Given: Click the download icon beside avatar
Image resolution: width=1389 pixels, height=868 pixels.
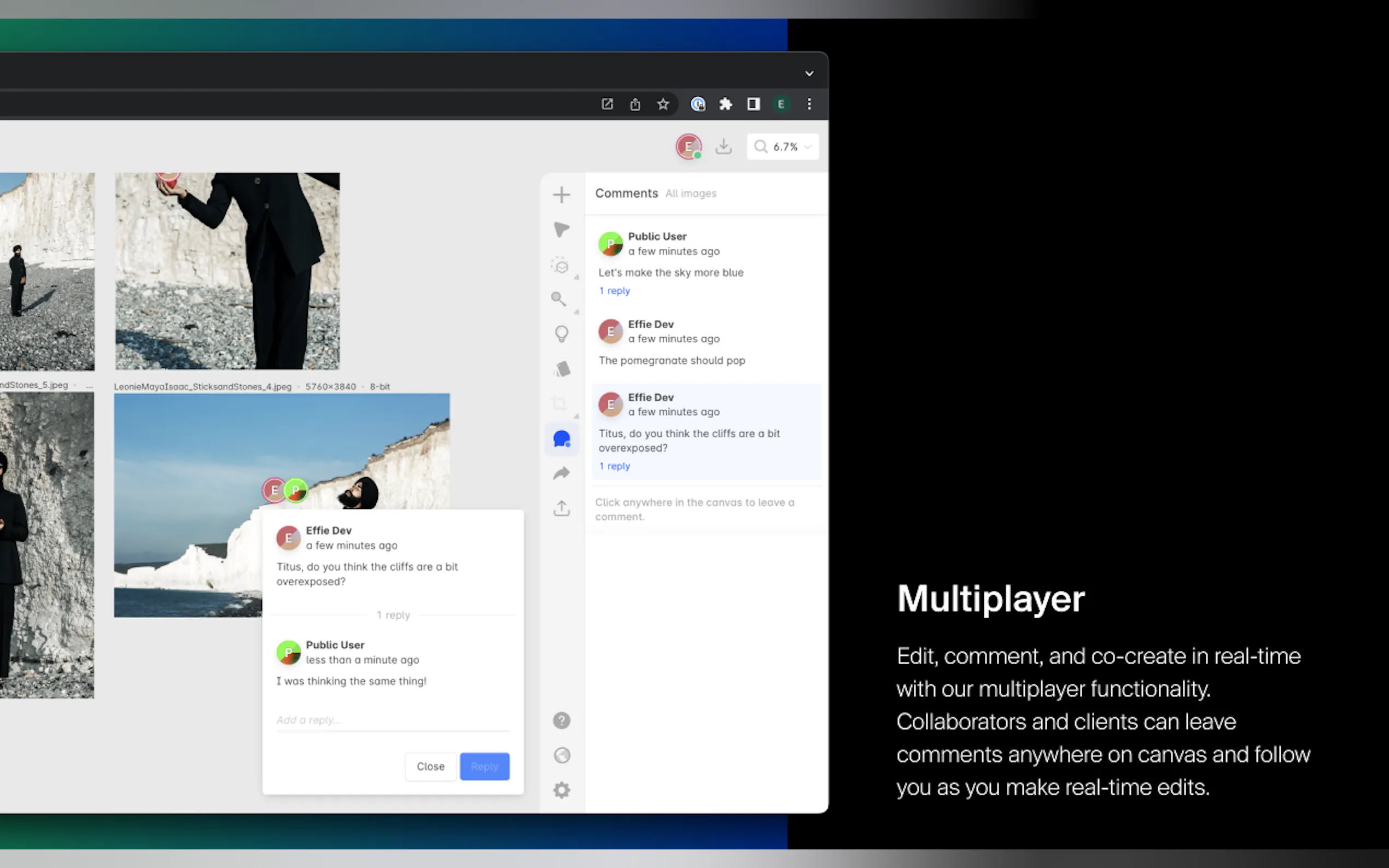Looking at the screenshot, I should (x=723, y=147).
